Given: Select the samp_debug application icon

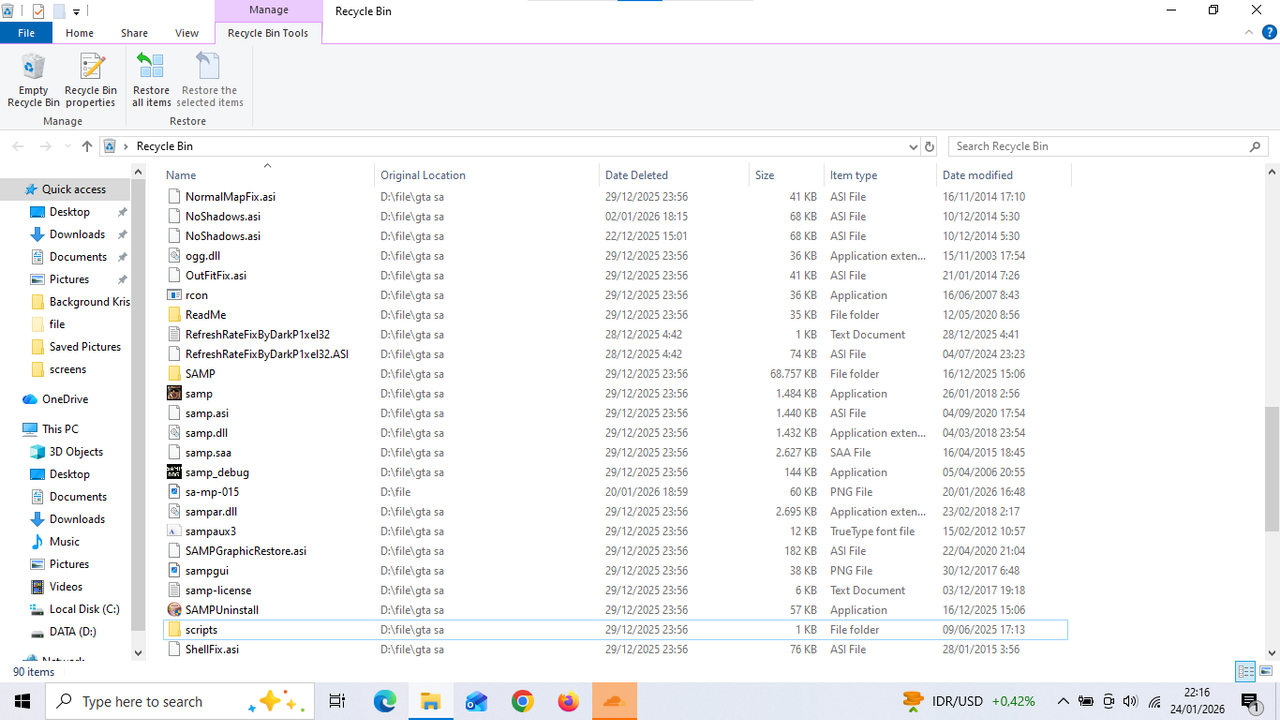Looking at the screenshot, I should [x=174, y=472].
